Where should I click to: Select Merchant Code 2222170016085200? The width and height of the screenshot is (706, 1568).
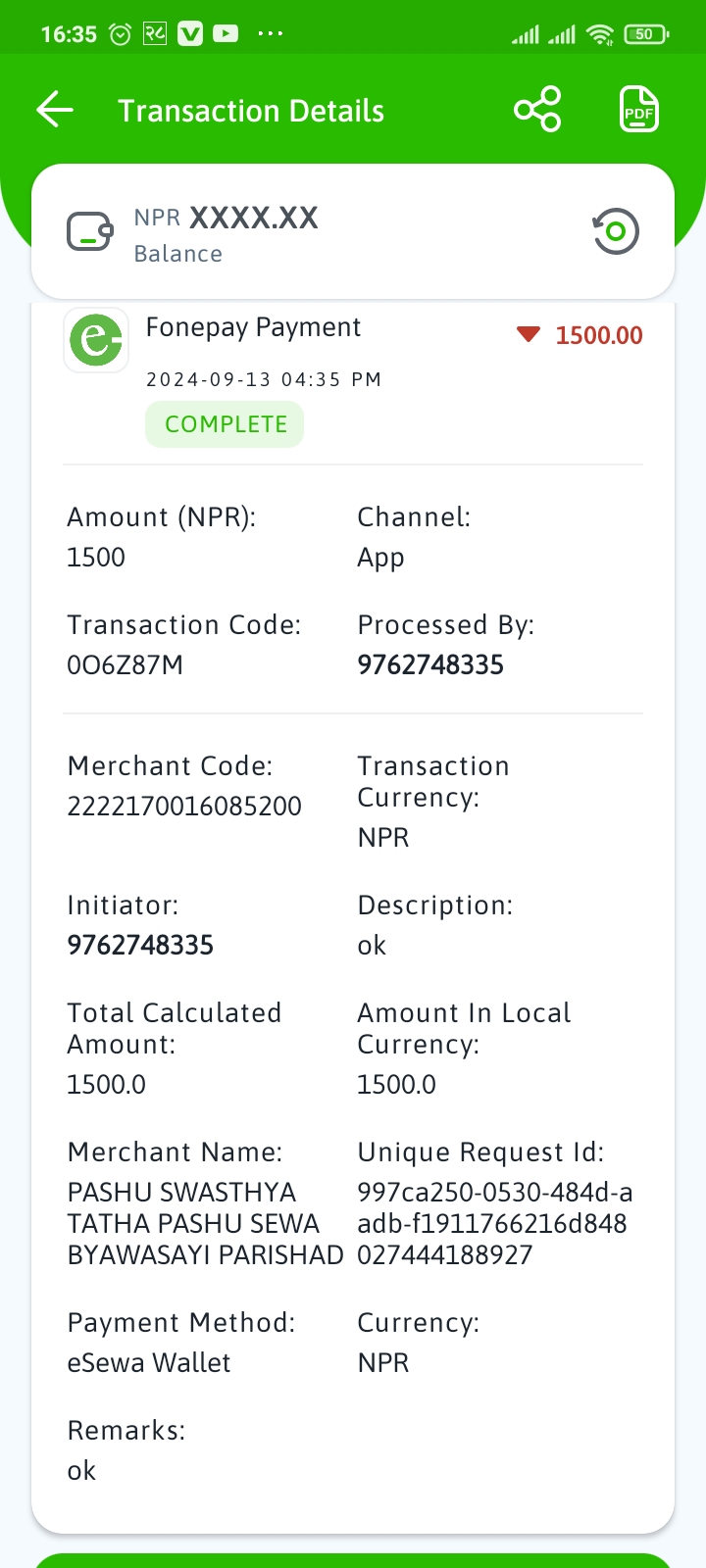[184, 807]
